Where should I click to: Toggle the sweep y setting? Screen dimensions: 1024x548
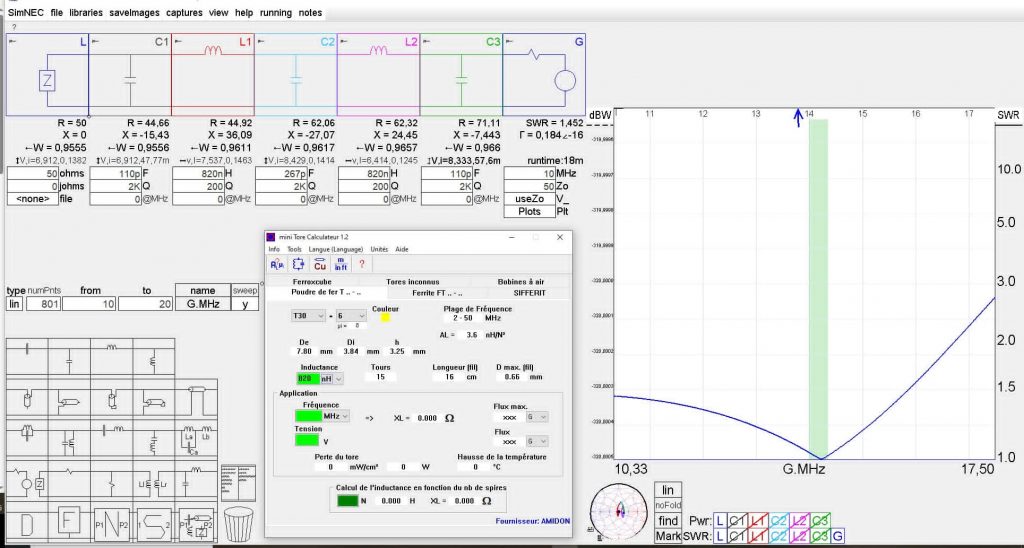click(x=245, y=304)
